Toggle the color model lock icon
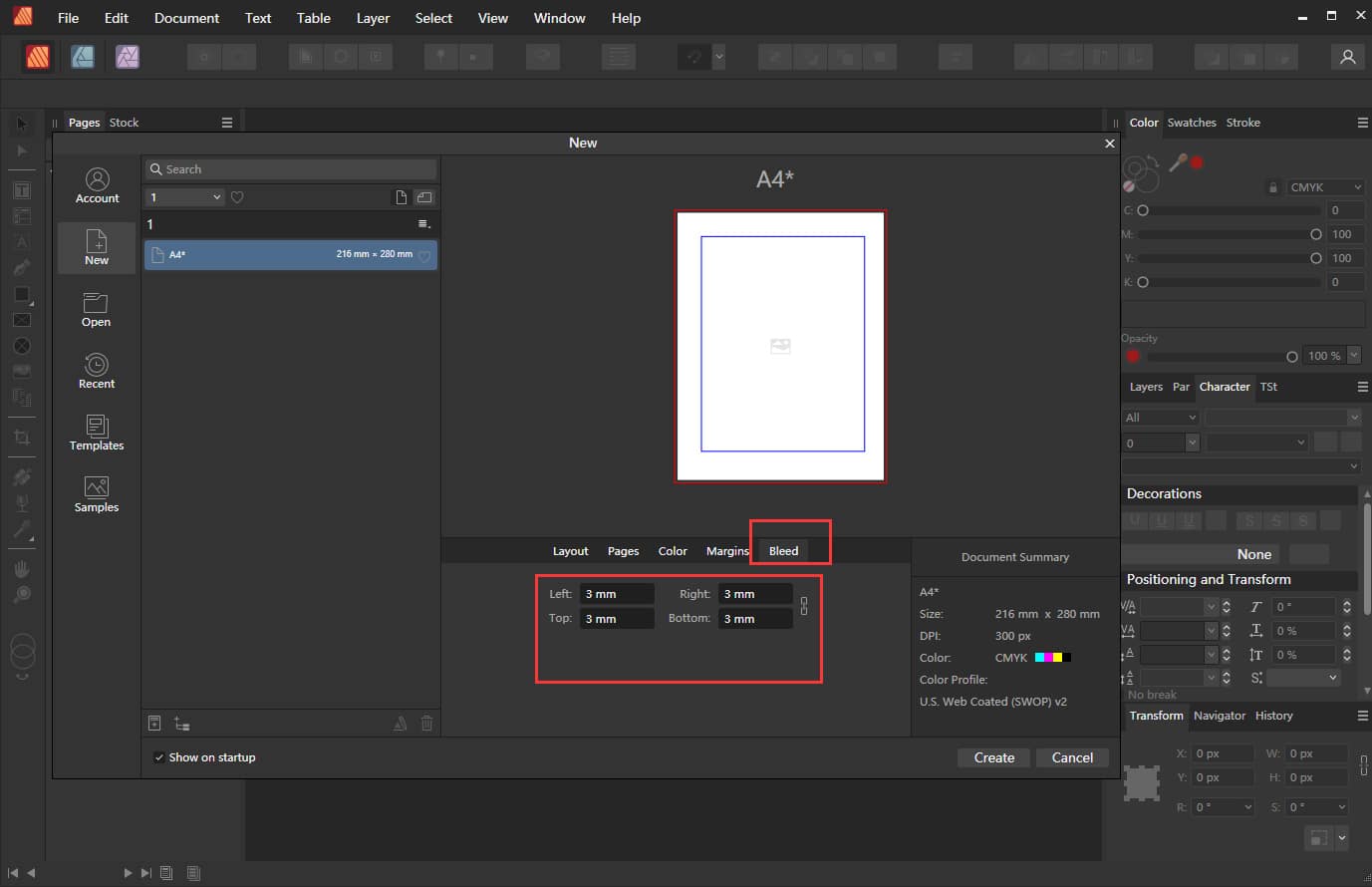The width and height of the screenshot is (1372, 887). coord(1272,187)
